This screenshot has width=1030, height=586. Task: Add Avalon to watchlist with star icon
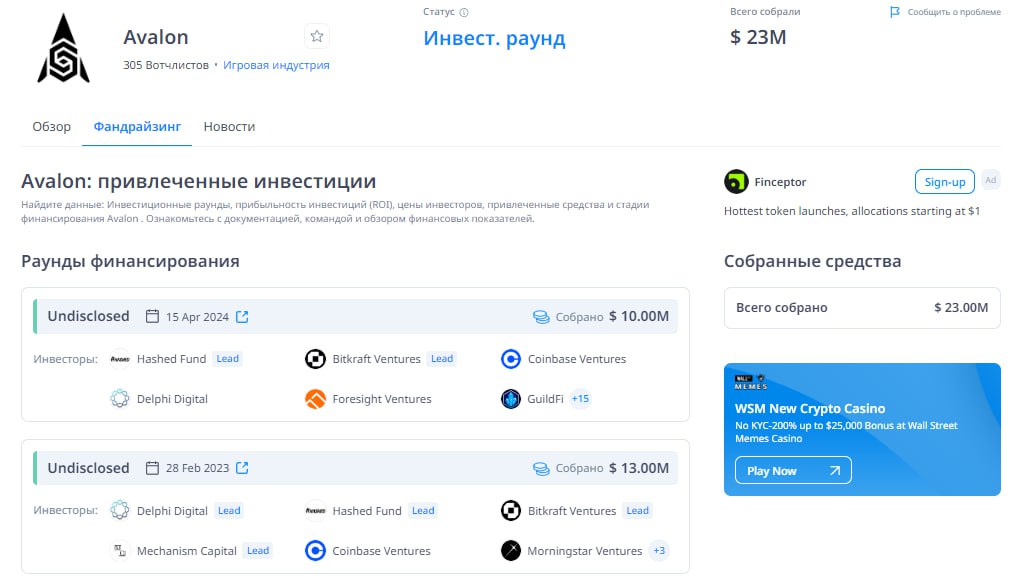(x=317, y=36)
